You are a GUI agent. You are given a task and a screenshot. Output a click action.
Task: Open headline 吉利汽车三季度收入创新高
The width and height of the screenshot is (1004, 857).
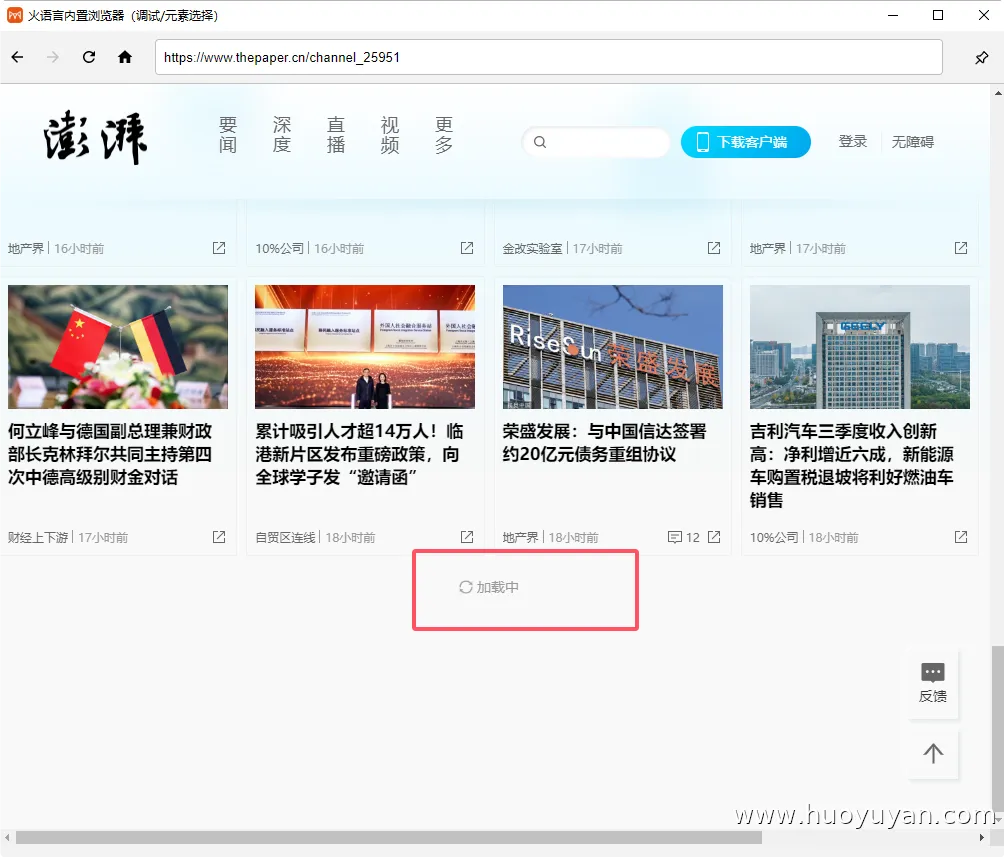(852, 466)
